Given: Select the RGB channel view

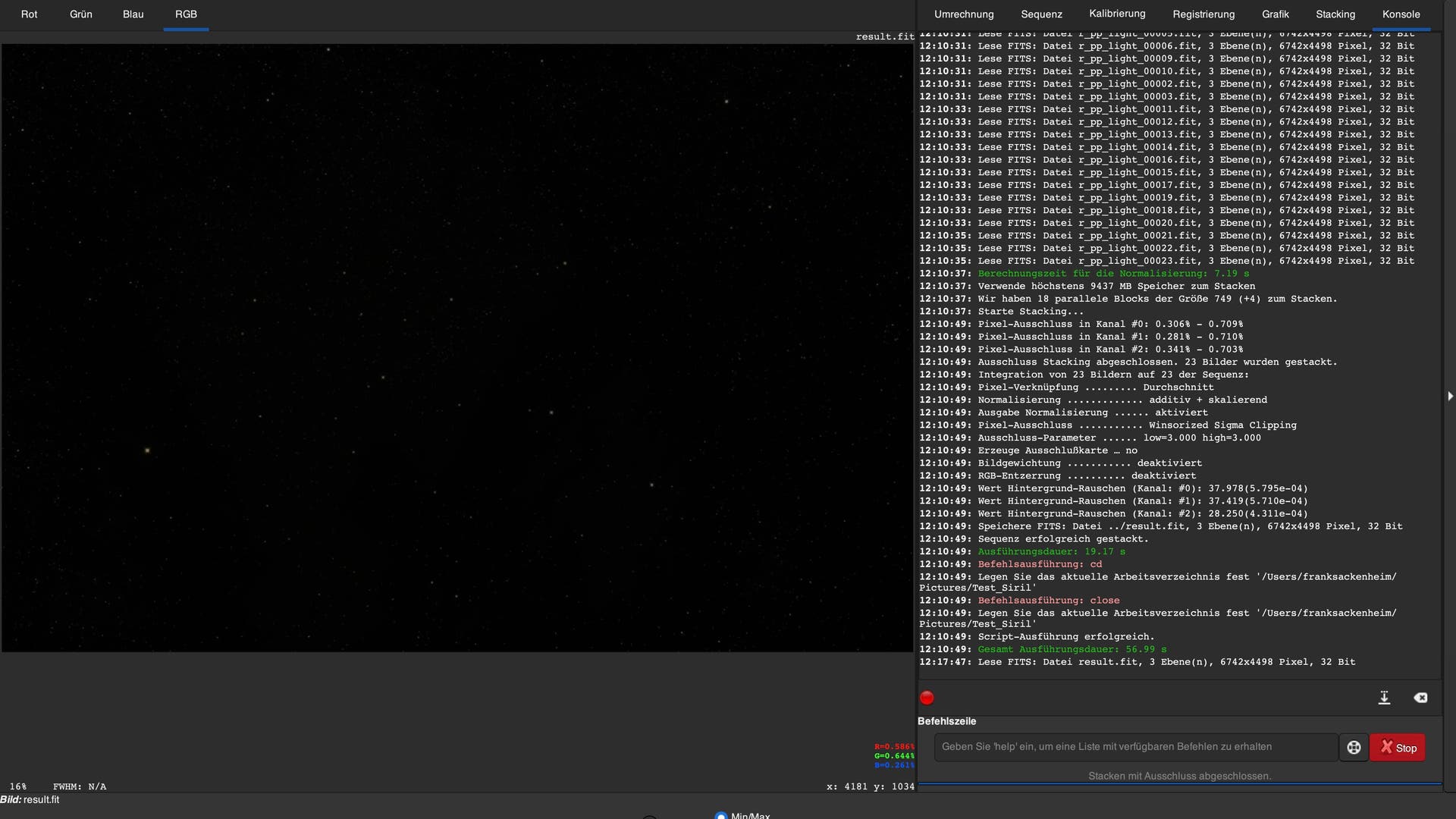Looking at the screenshot, I should pos(186,14).
